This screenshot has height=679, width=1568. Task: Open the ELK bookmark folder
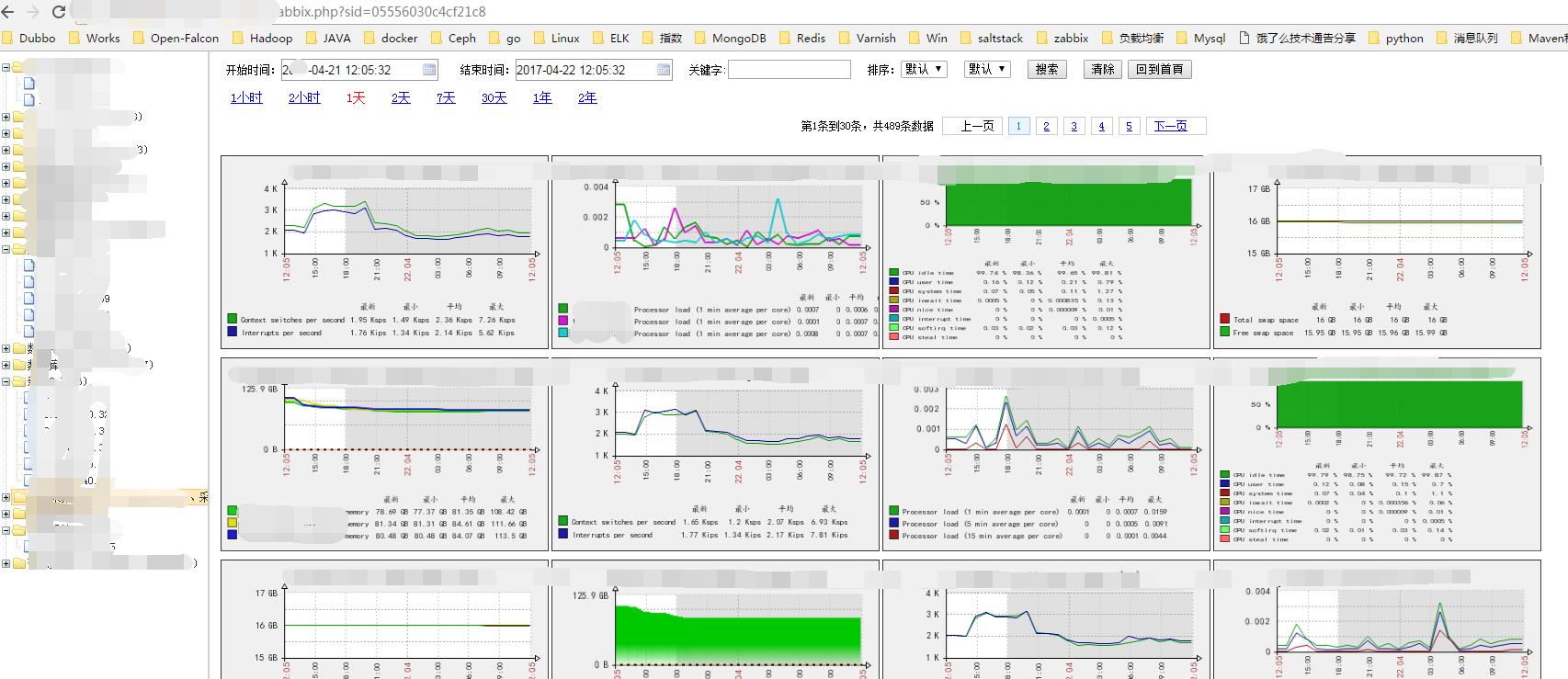[611, 38]
